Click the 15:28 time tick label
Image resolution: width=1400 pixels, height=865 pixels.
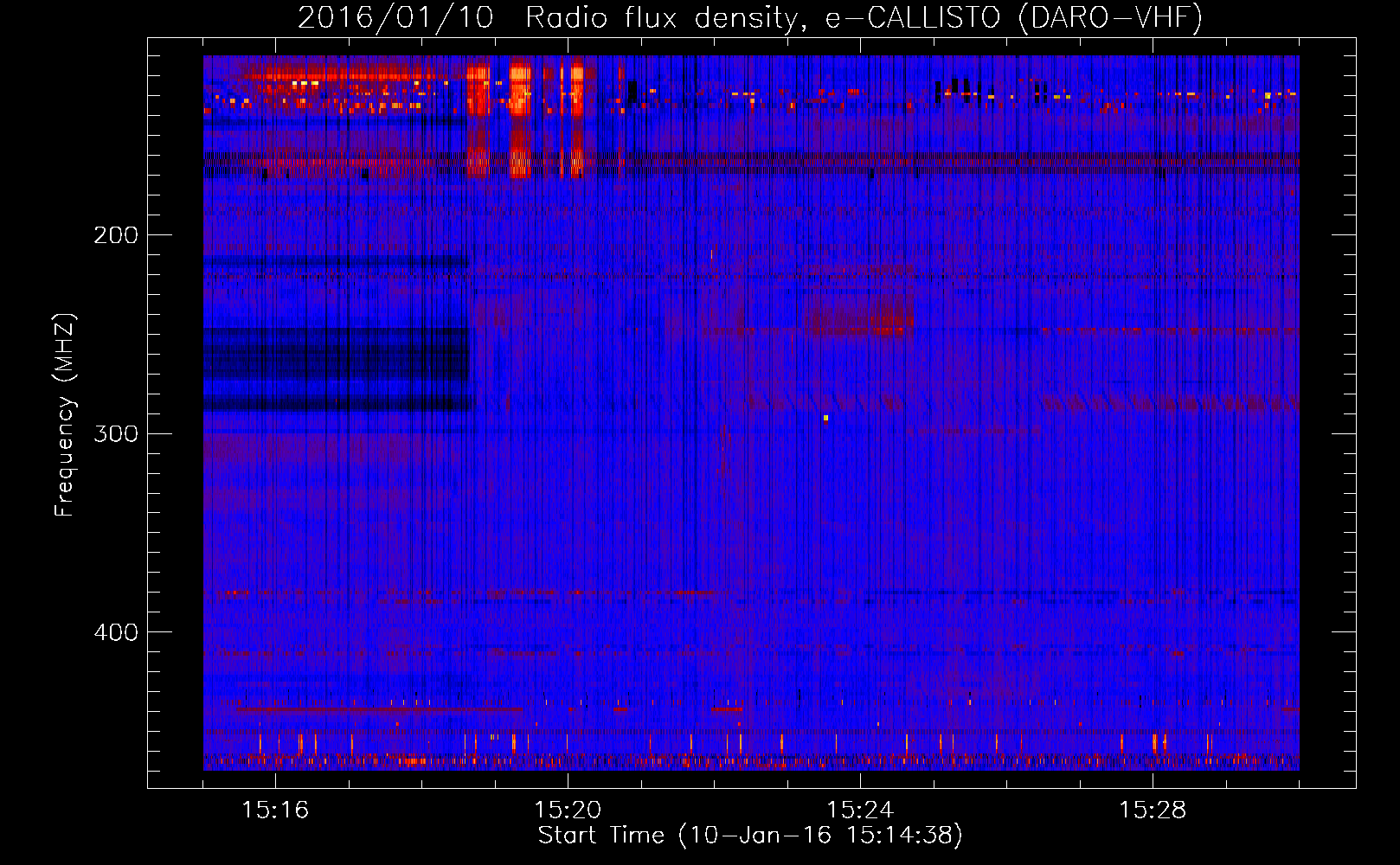pyautogui.click(x=1153, y=810)
